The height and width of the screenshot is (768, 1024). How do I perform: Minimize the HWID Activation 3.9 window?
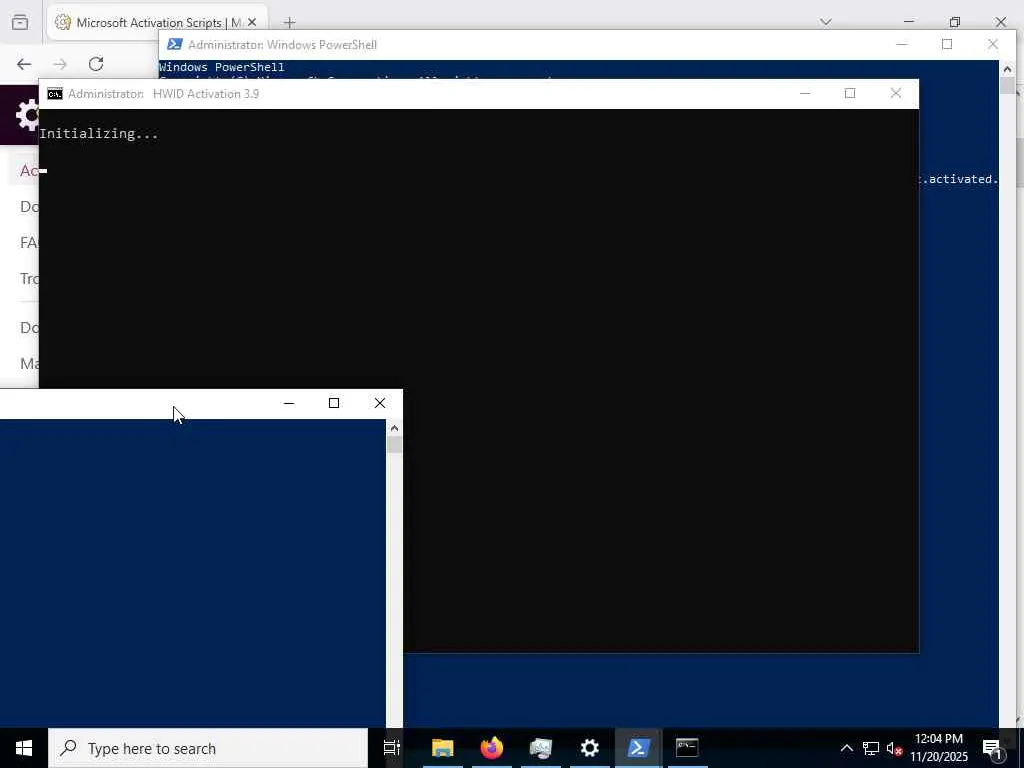(805, 93)
